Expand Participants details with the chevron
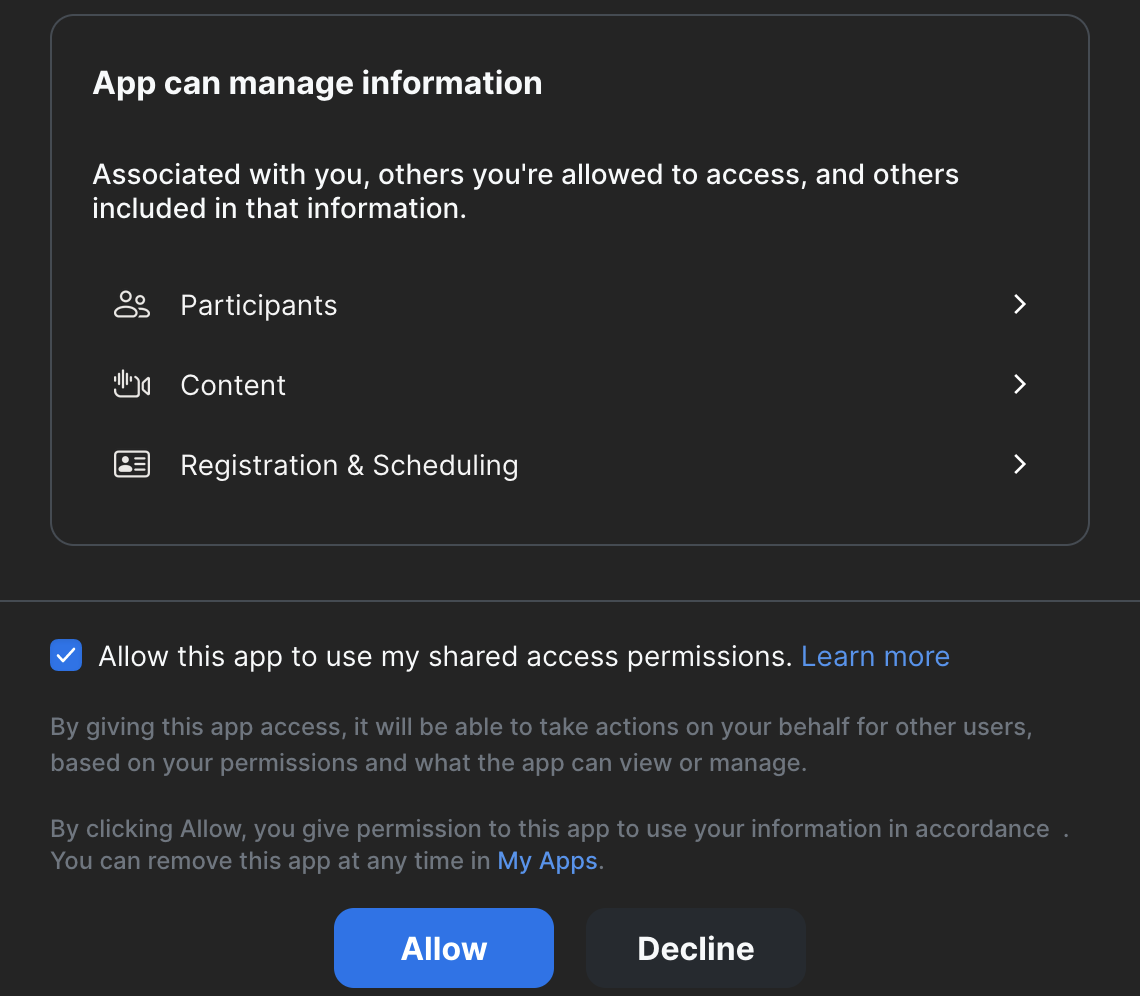This screenshot has height=996, width=1140. click(x=1019, y=304)
